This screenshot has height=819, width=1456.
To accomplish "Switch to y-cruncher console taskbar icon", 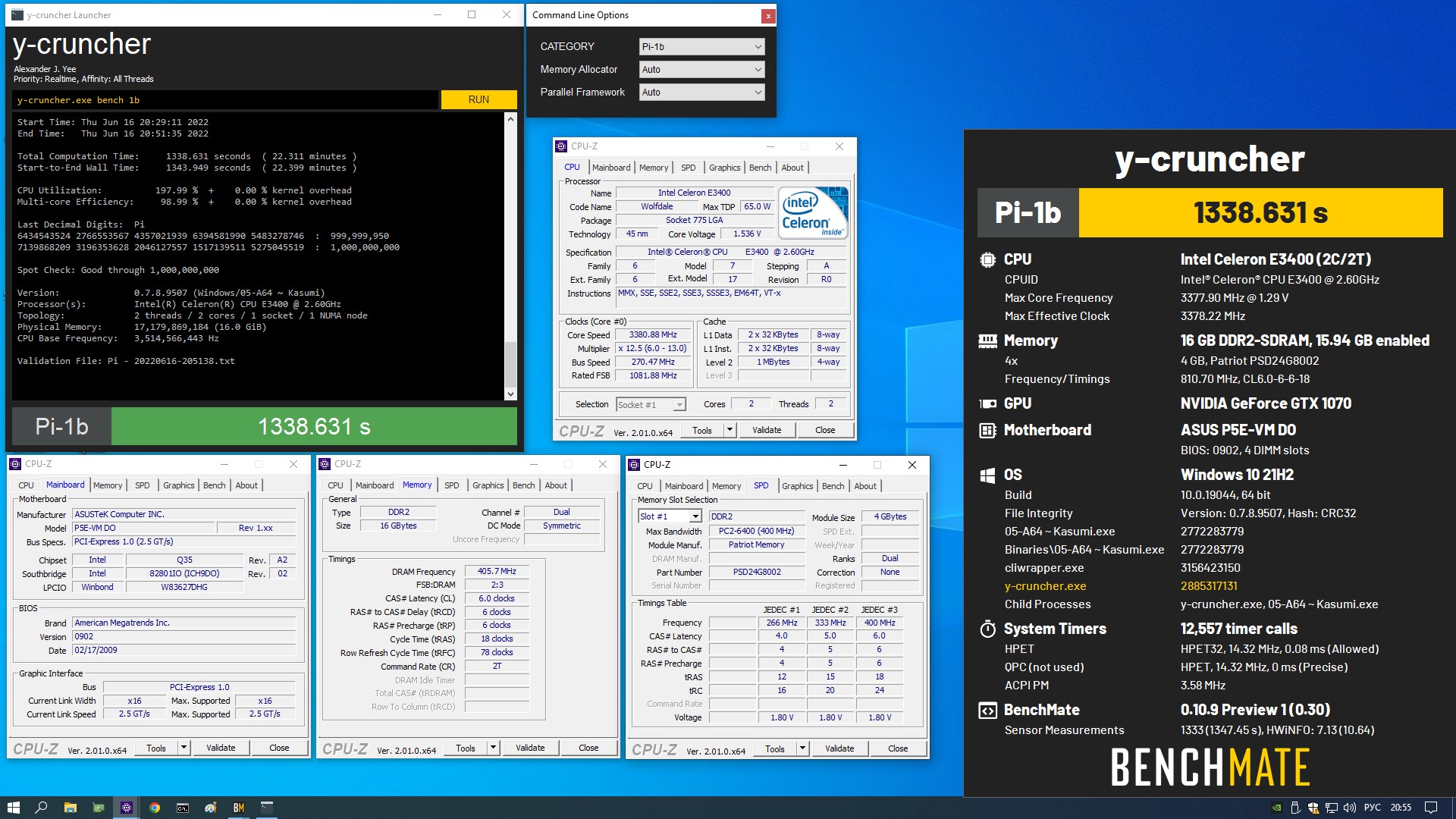I will [267, 808].
